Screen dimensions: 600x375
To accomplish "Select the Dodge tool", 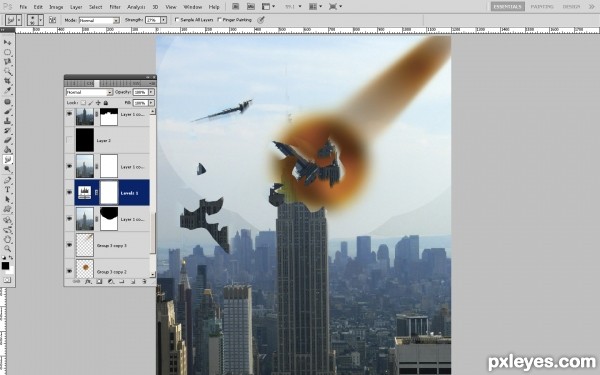I will tap(7, 169).
